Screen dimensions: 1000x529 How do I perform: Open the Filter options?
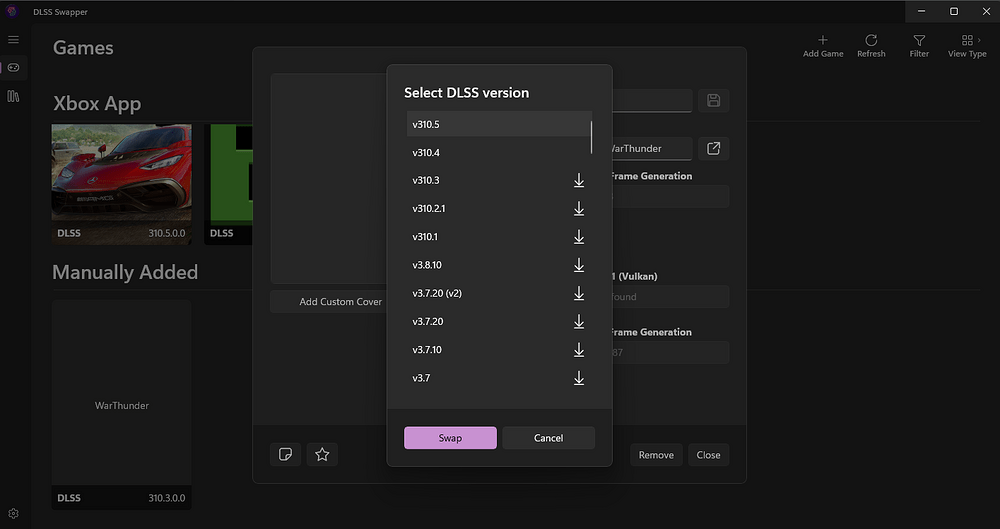click(919, 45)
